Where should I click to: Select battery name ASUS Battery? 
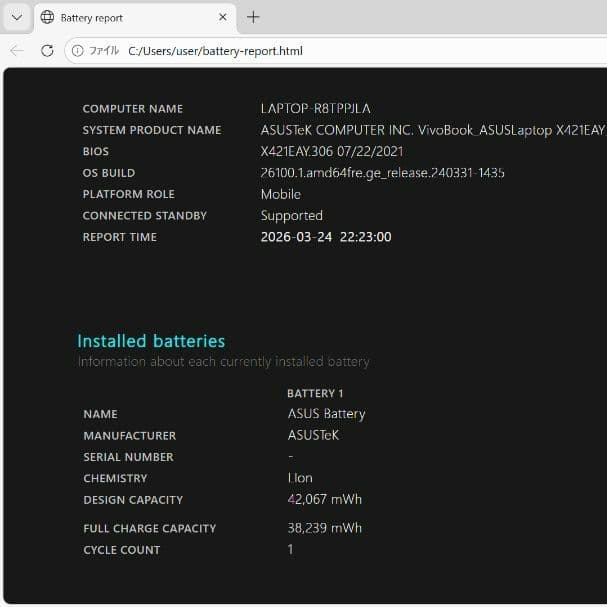[x=326, y=414]
